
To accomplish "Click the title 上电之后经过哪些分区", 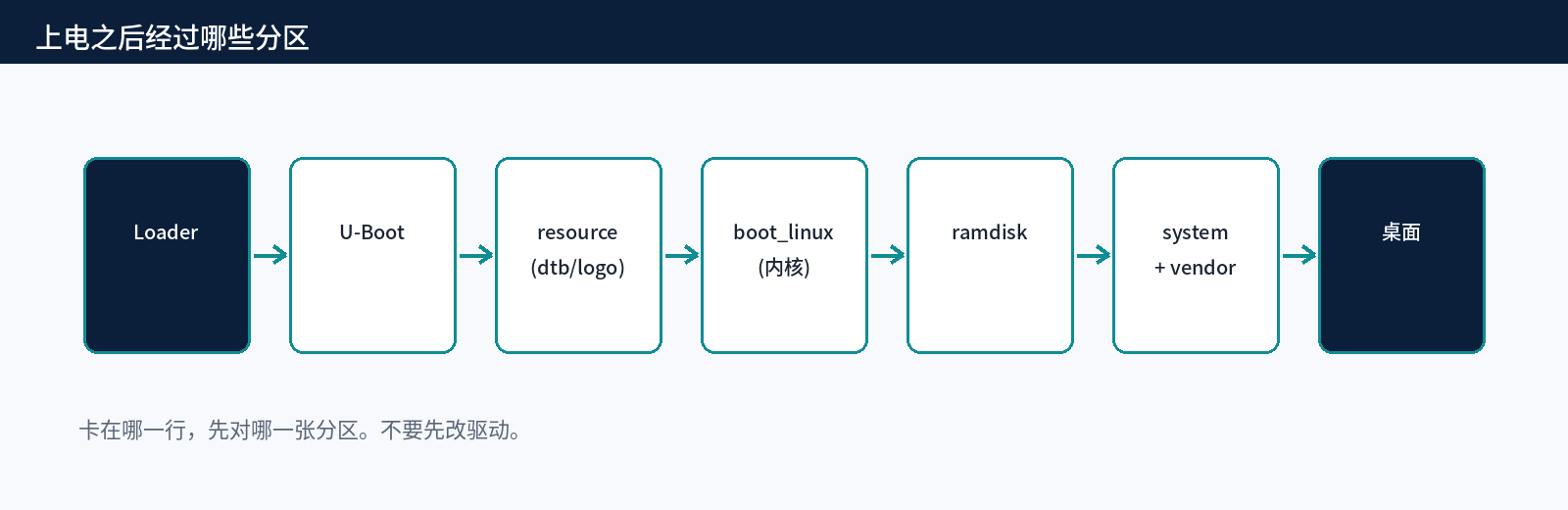I will coord(172,37).
